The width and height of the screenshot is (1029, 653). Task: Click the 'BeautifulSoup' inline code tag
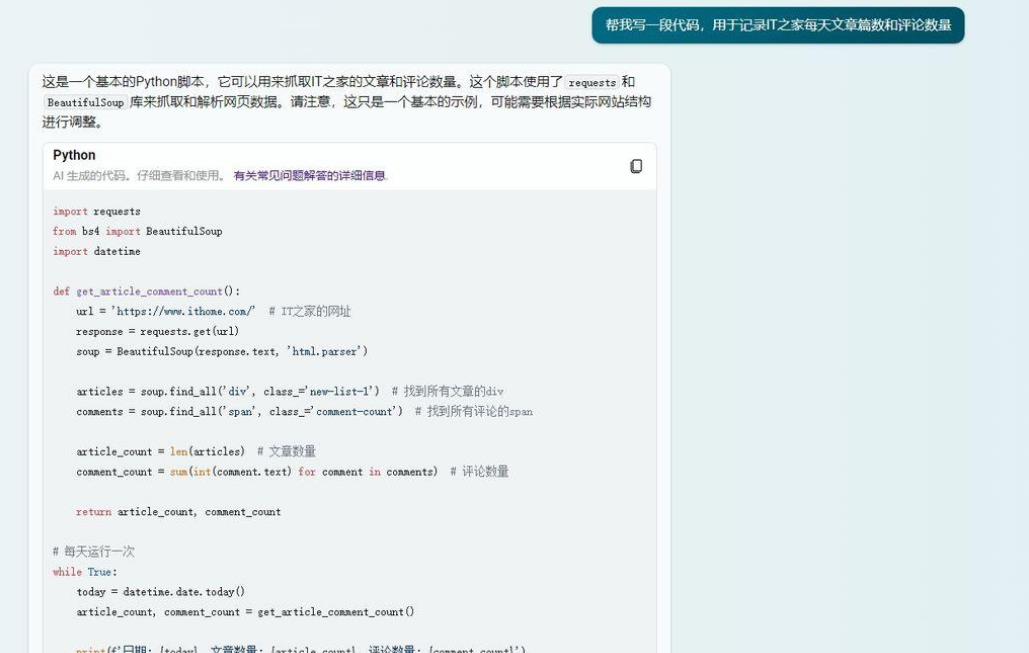[85, 102]
